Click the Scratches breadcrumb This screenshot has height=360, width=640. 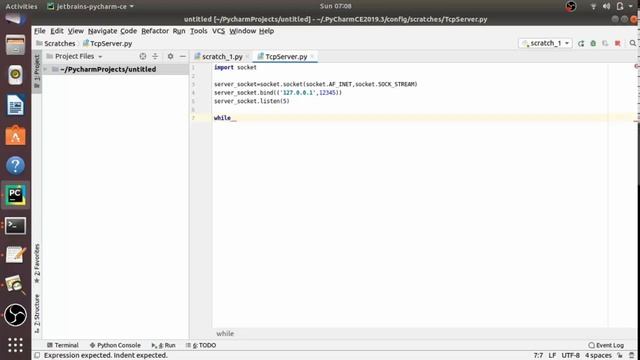[56, 43]
